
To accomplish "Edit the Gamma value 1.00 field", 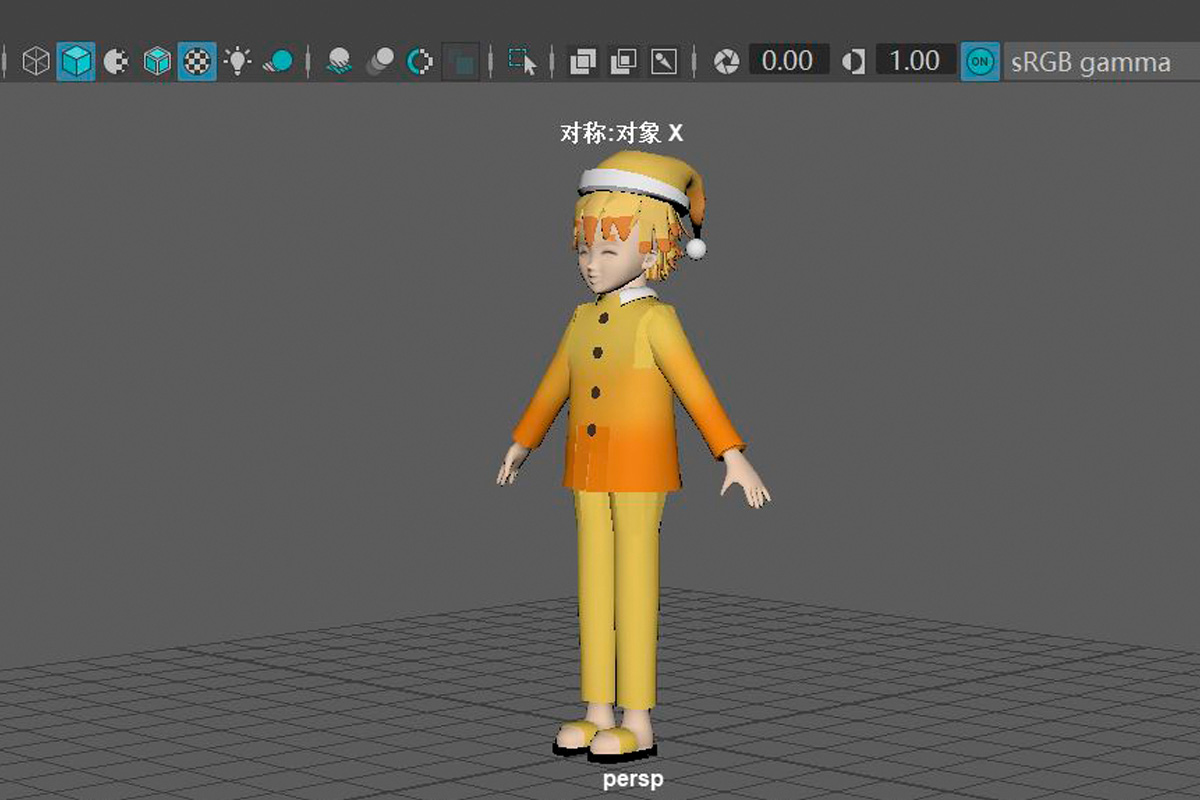I will point(915,61).
